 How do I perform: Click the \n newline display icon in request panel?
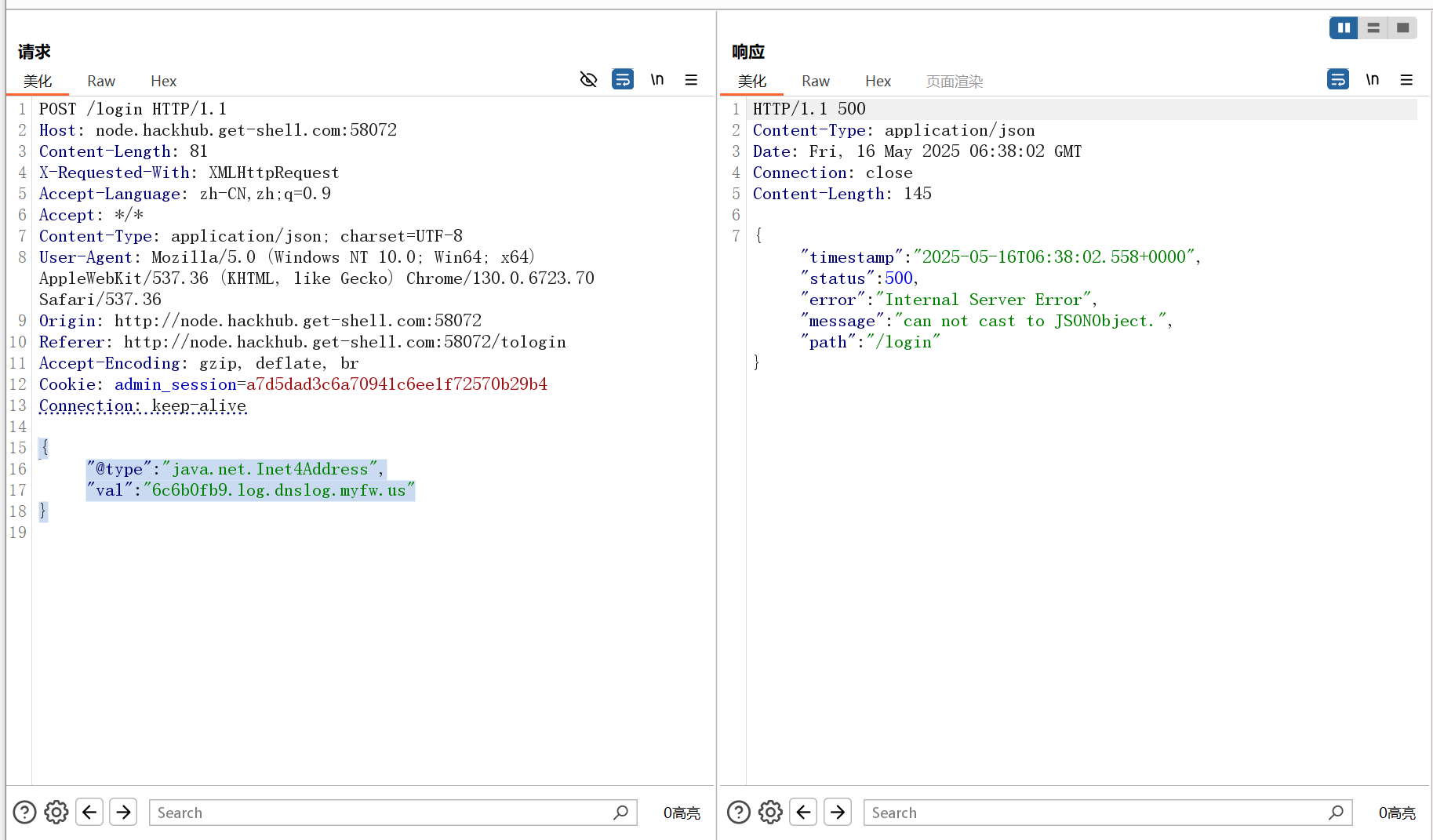[x=657, y=79]
